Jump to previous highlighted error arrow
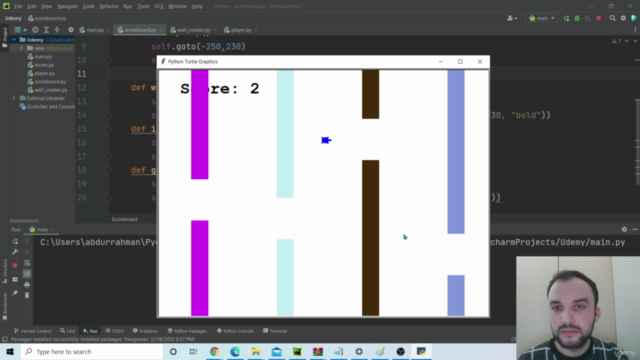Viewport: 640px width, 360px height. pos(627,41)
